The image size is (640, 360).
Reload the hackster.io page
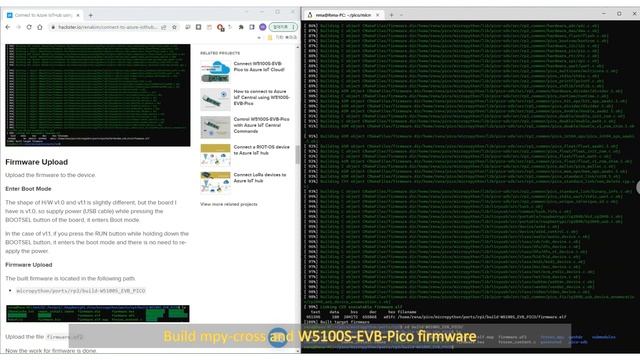click(x=29, y=27)
